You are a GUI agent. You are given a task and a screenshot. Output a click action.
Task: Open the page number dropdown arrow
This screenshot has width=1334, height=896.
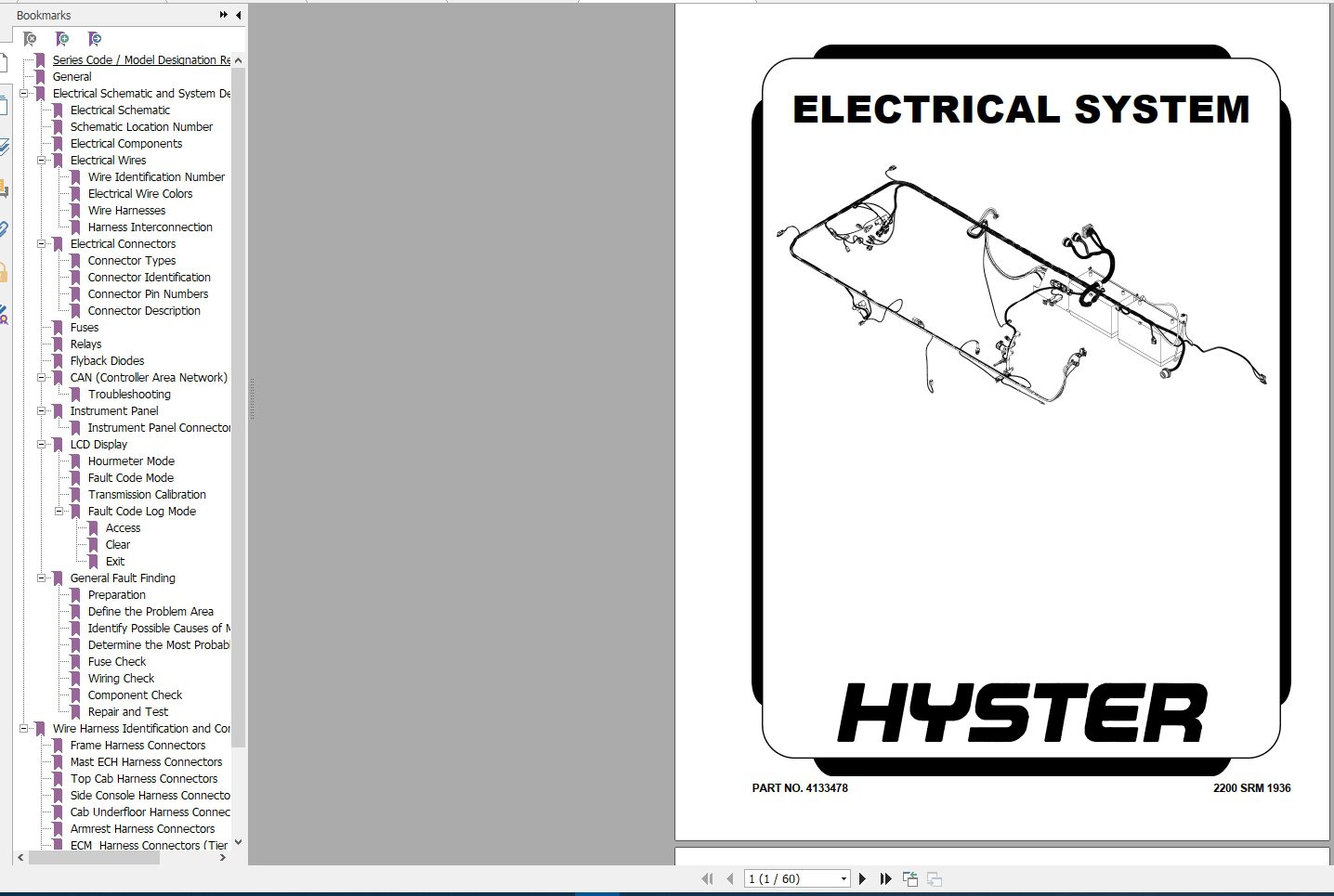842,878
